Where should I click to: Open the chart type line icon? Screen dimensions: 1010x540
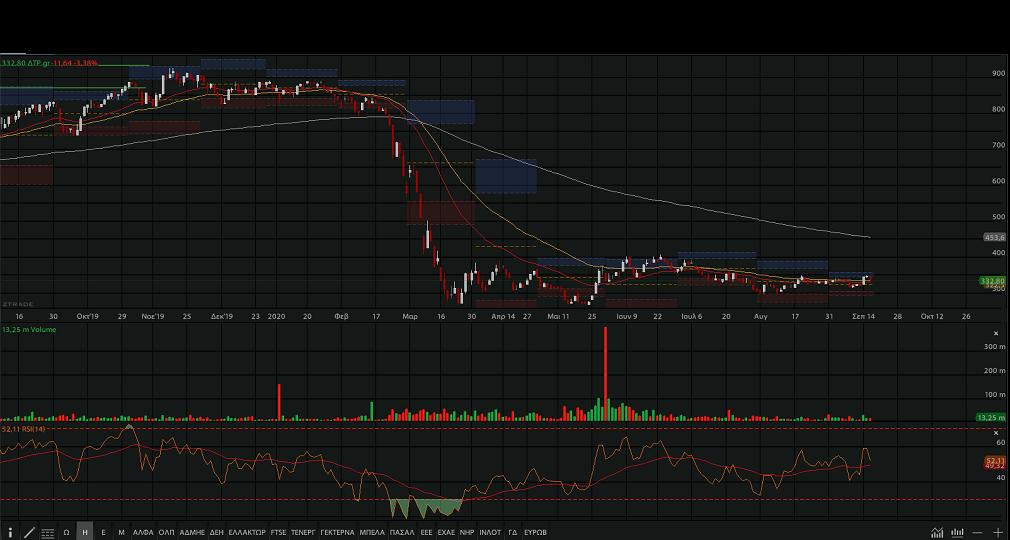pyautogui.click(x=937, y=532)
